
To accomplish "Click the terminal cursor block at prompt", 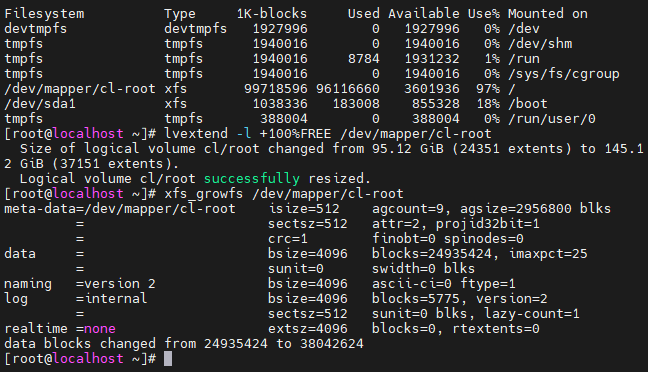I will point(168,359).
